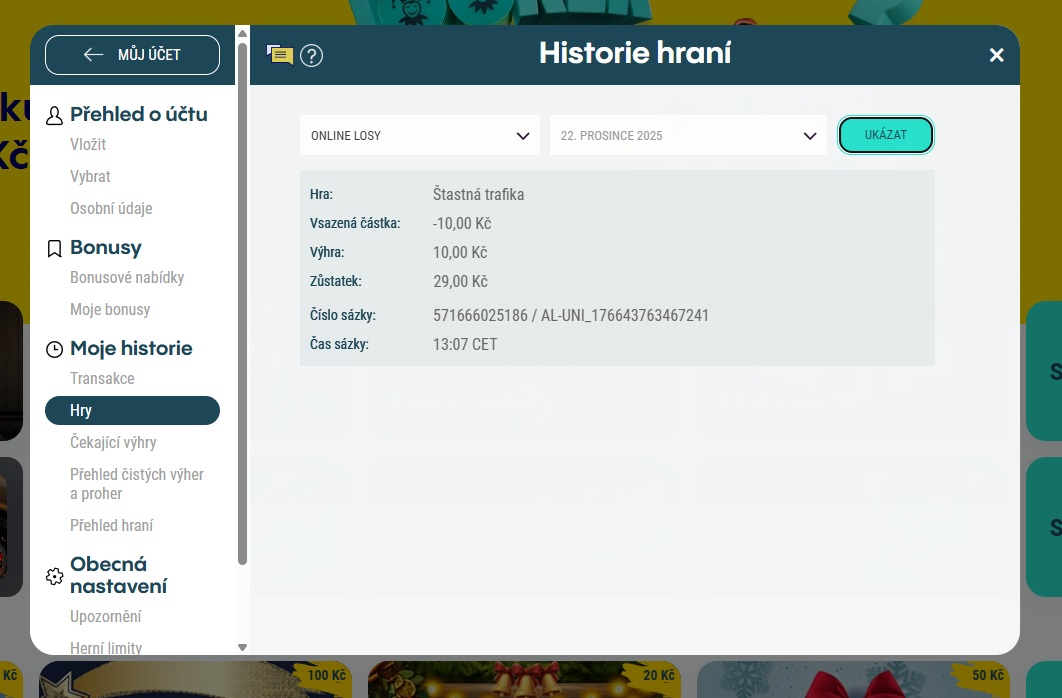Open Moje bonusy section
The image size is (1062, 698).
click(110, 310)
